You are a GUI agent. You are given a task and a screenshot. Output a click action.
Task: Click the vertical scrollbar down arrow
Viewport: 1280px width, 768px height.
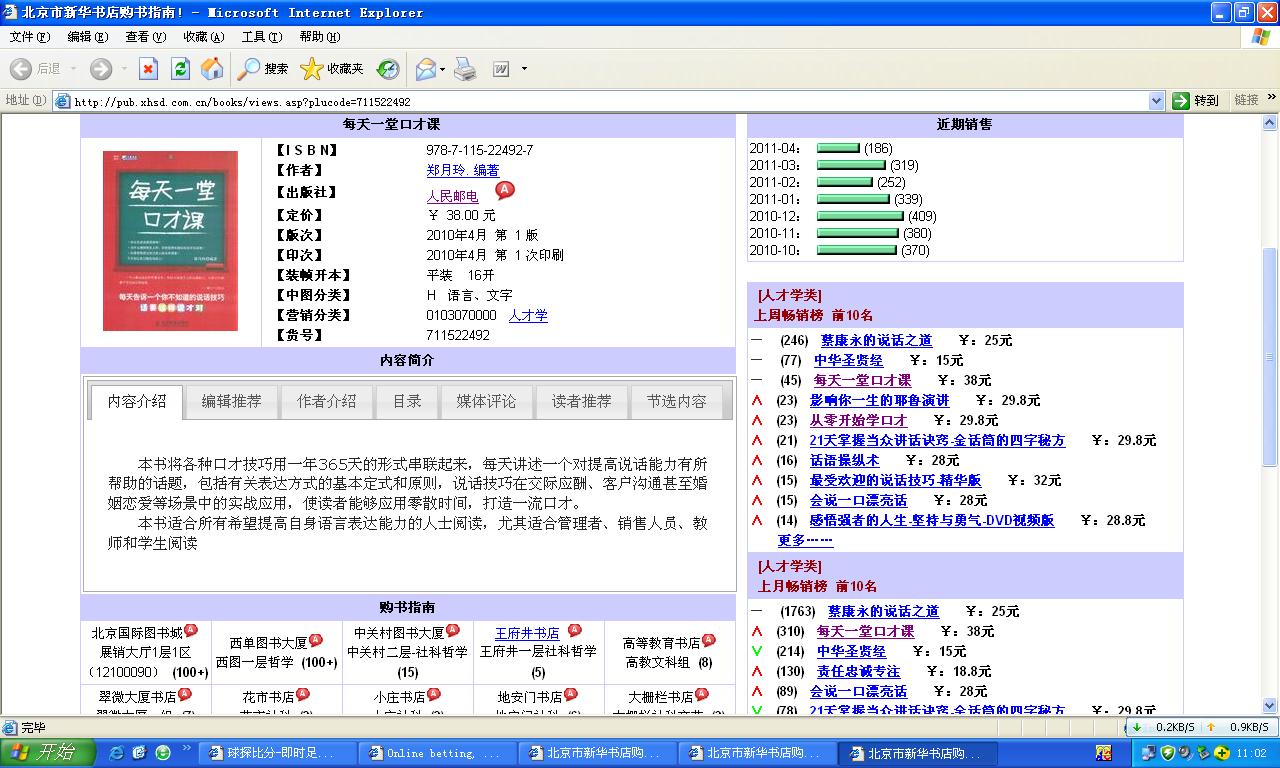click(x=1270, y=706)
